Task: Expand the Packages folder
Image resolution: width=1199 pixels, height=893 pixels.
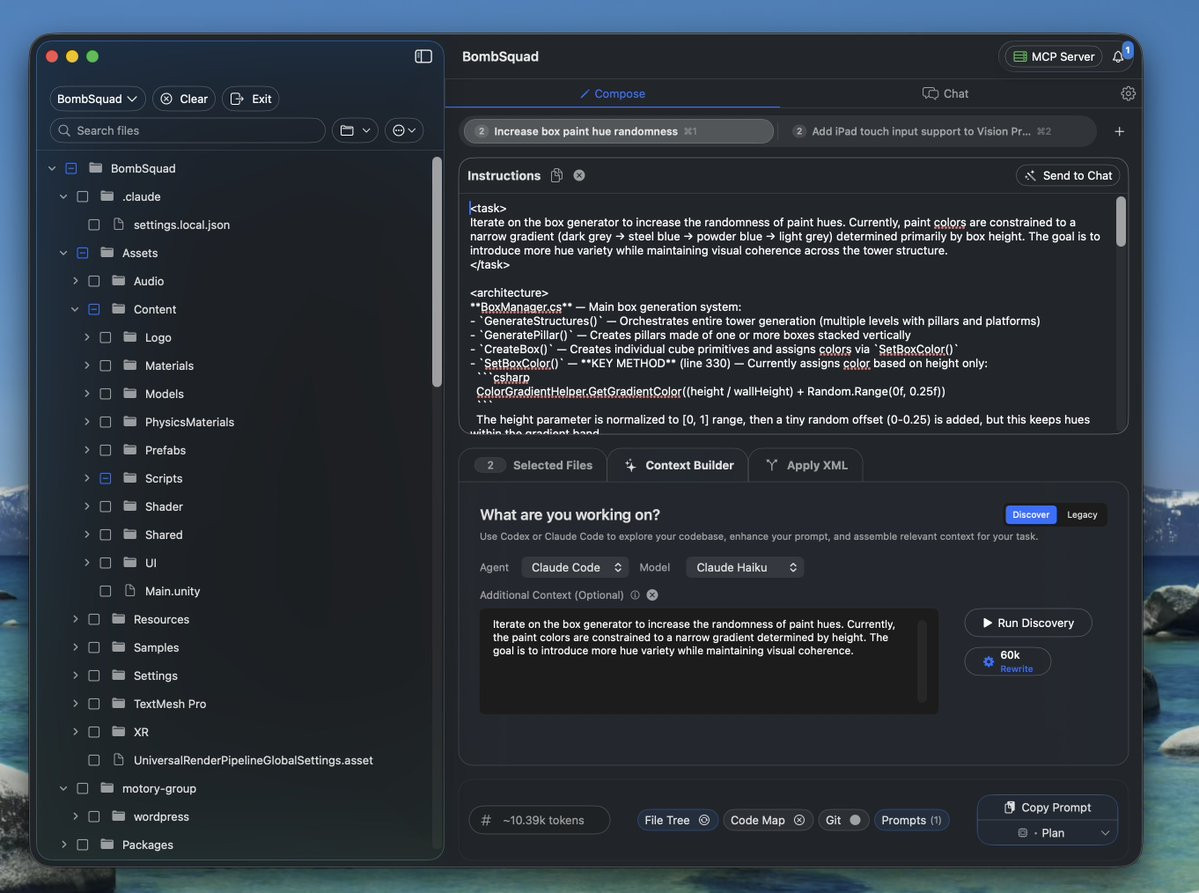Action: pos(63,845)
